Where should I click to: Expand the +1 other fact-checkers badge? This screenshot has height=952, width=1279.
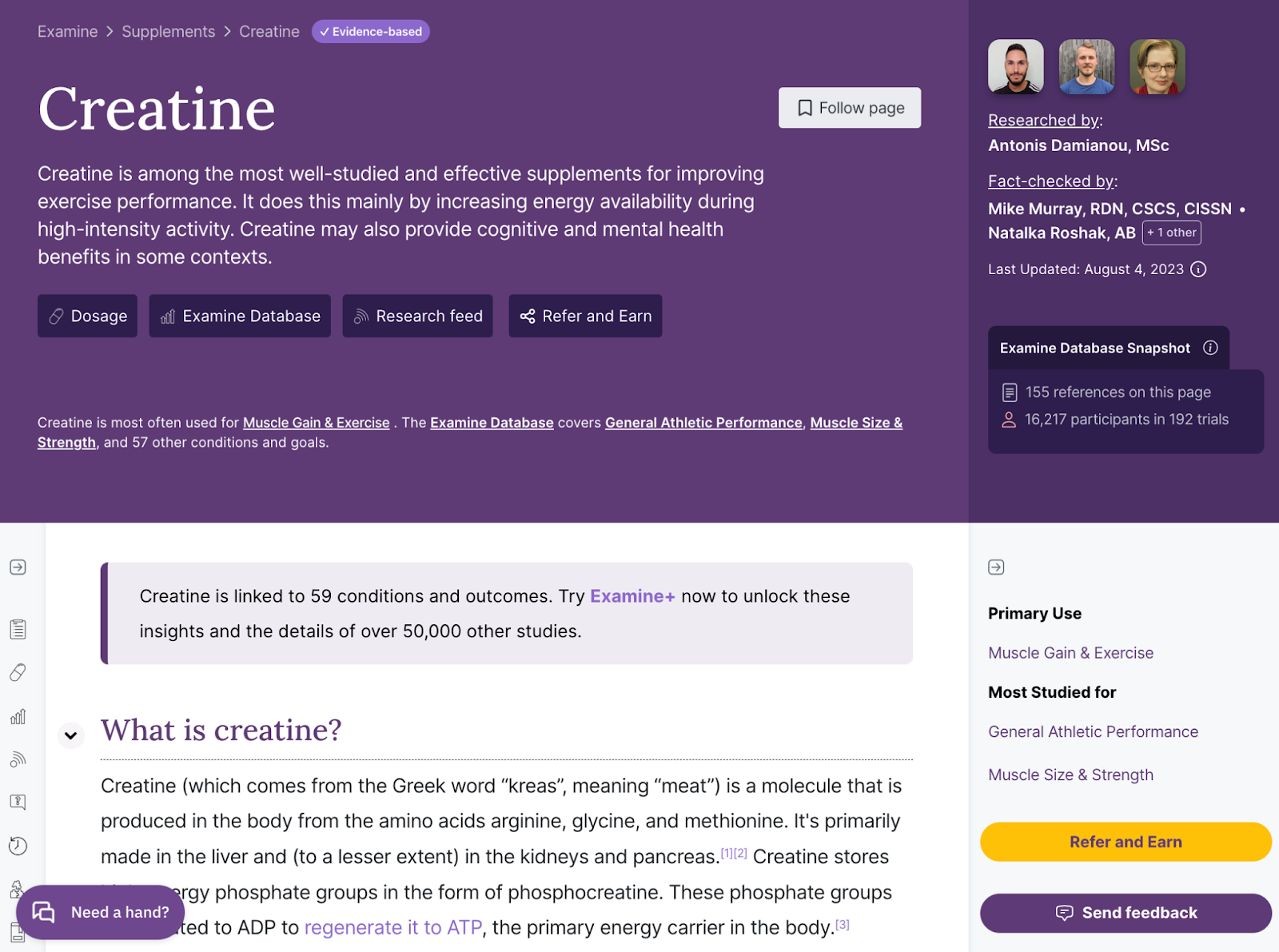click(1171, 233)
